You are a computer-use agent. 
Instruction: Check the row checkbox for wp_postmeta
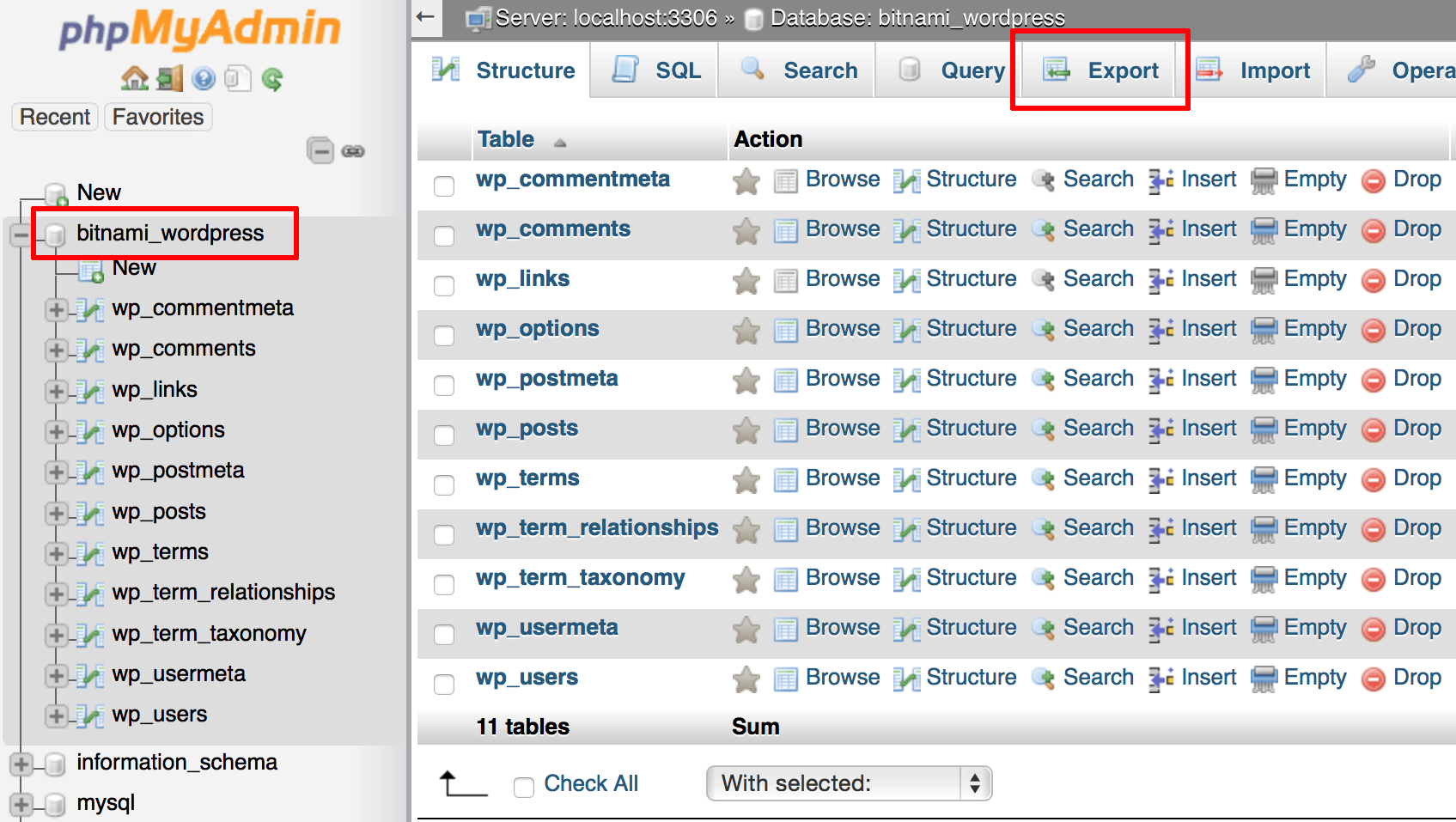[444, 385]
